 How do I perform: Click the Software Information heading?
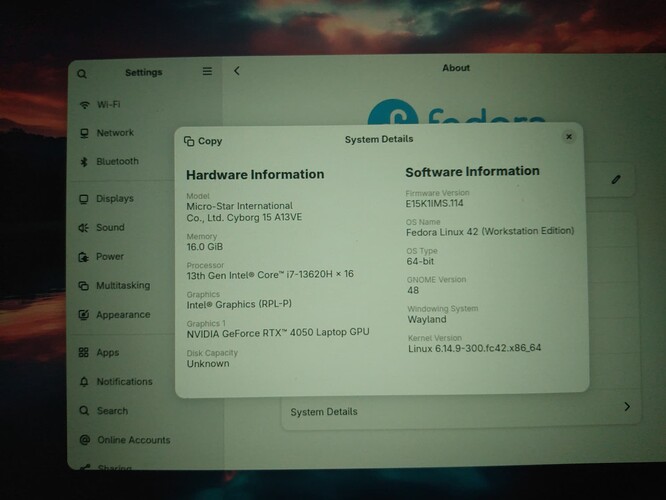(x=472, y=172)
